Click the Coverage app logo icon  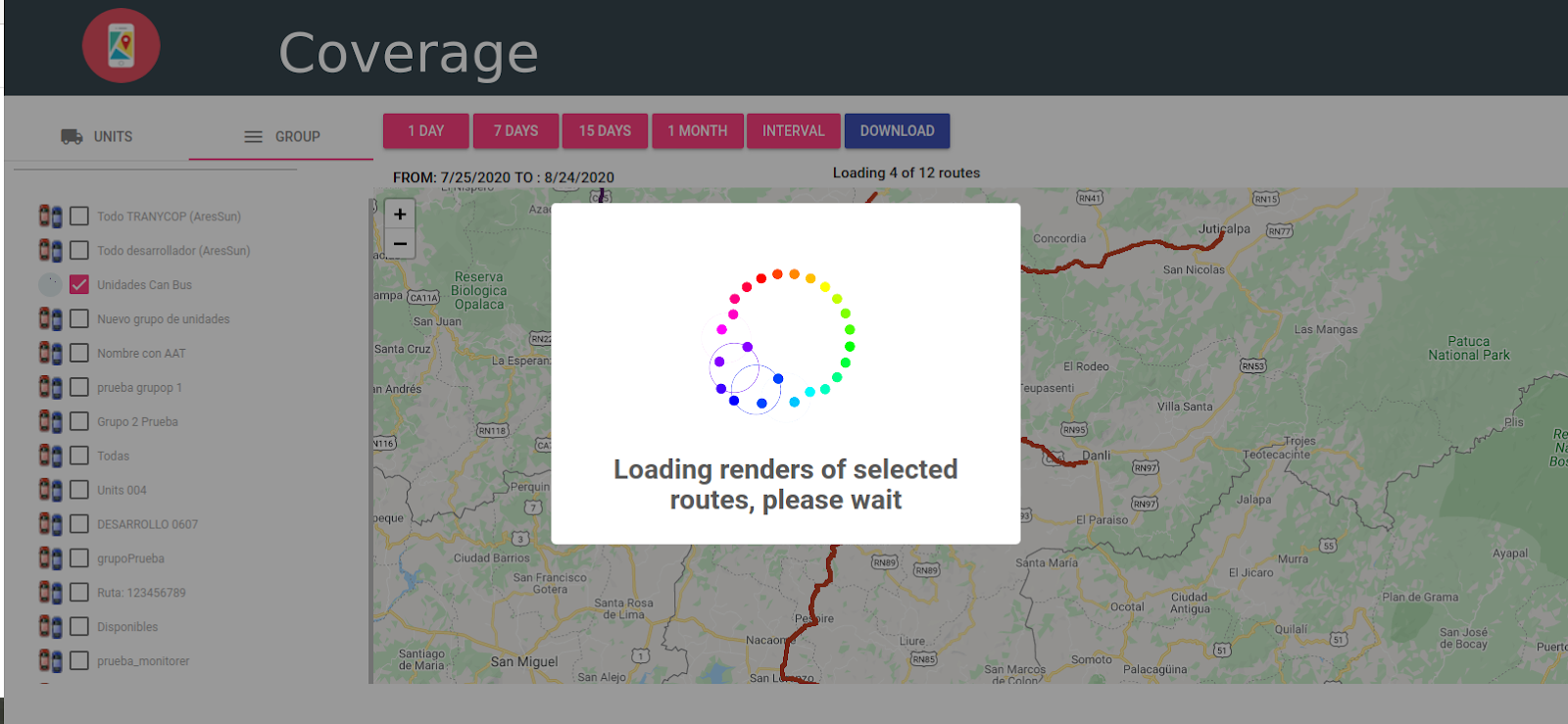pyautogui.click(x=121, y=46)
